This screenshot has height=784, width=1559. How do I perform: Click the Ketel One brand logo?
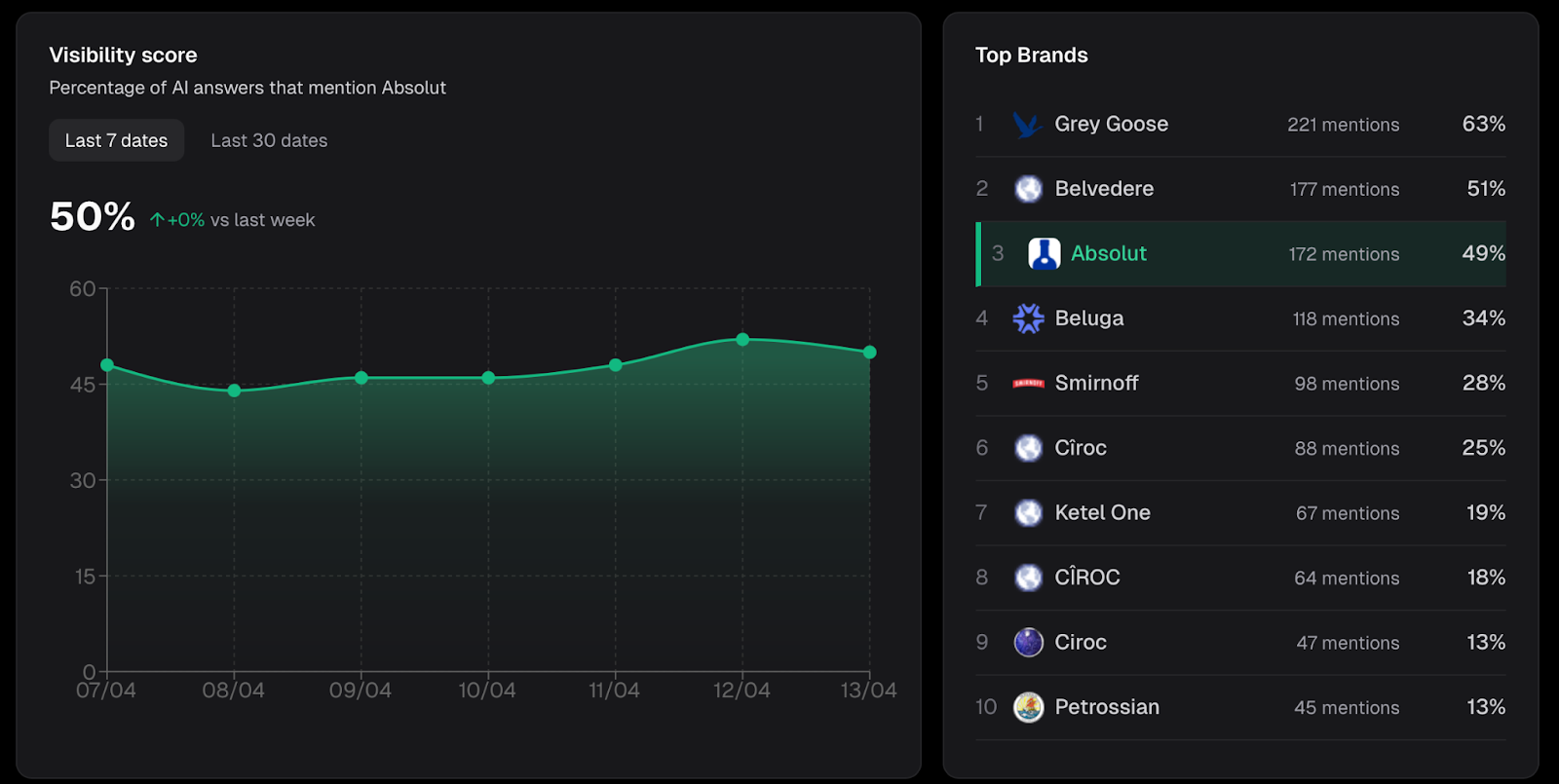click(x=1028, y=512)
